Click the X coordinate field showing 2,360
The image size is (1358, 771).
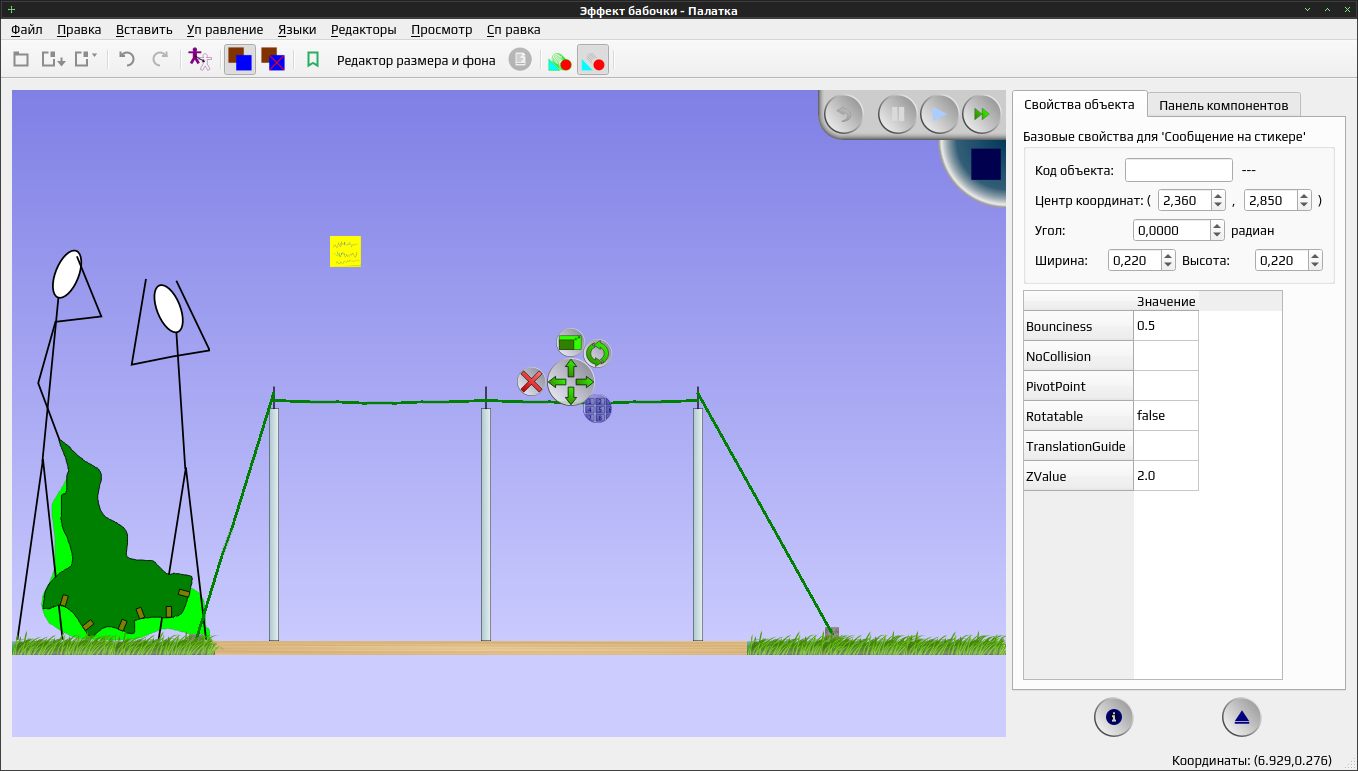(x=1186, y=200)
